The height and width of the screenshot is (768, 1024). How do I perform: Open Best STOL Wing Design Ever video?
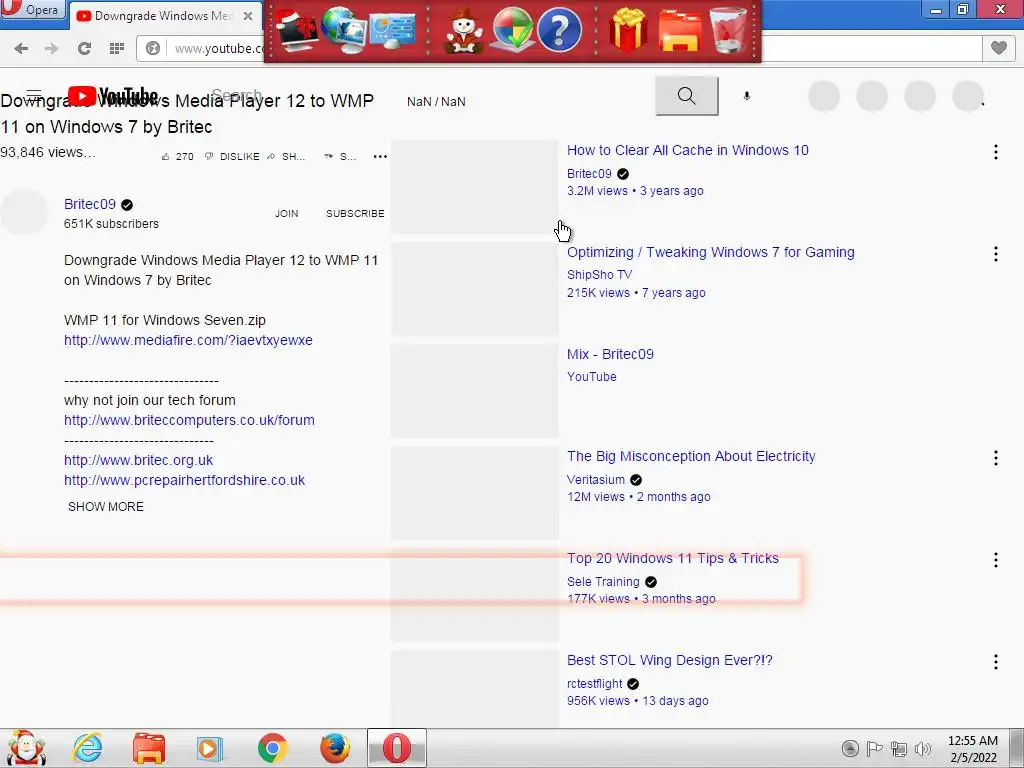(x=669, y=660)
